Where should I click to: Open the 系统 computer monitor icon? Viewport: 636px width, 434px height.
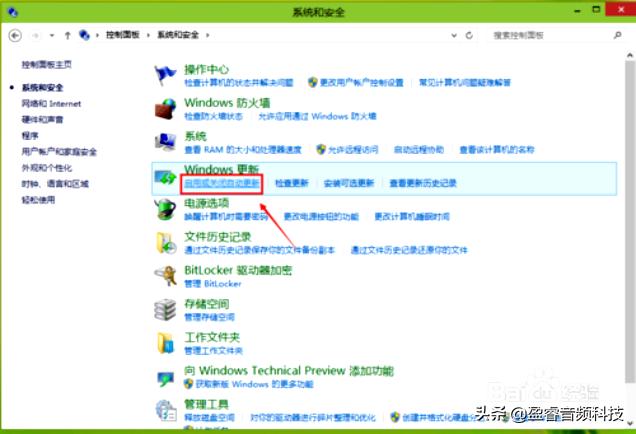(x=165, y=143)
